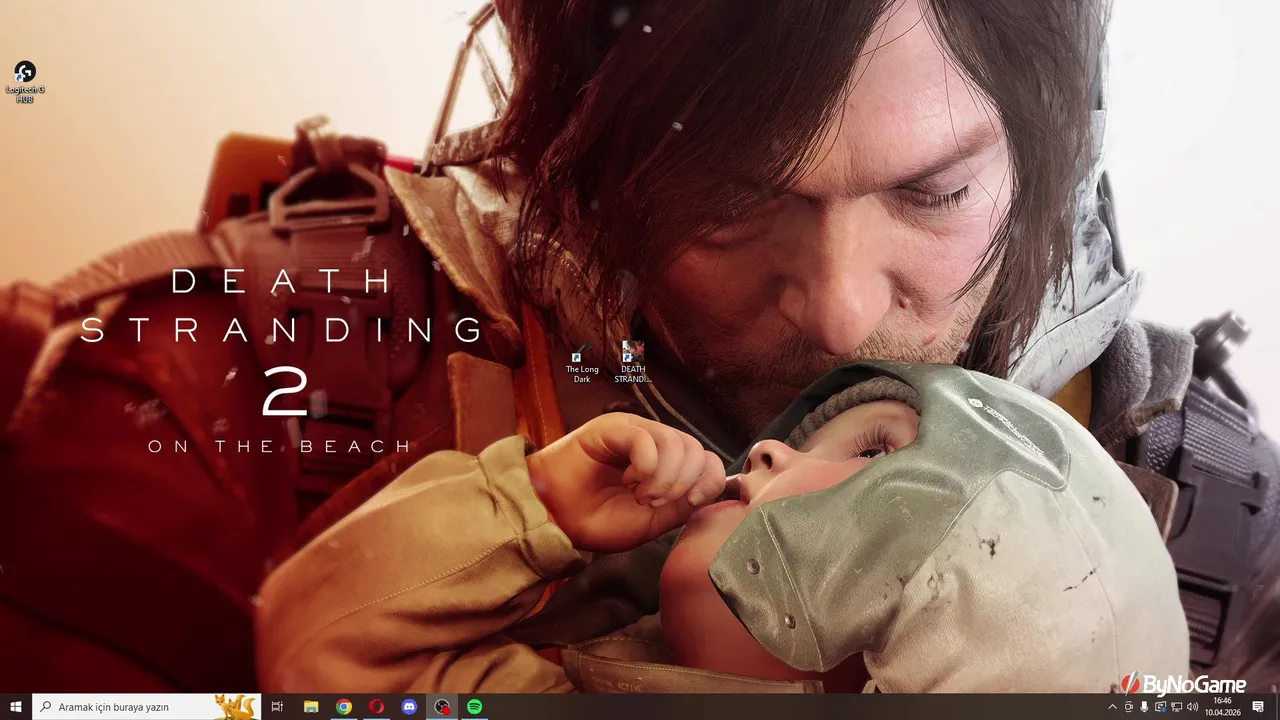The width and height of the screenshot is (1280, 720).
Task: Open Discord from the taskbar
Action: click(409, 707)
